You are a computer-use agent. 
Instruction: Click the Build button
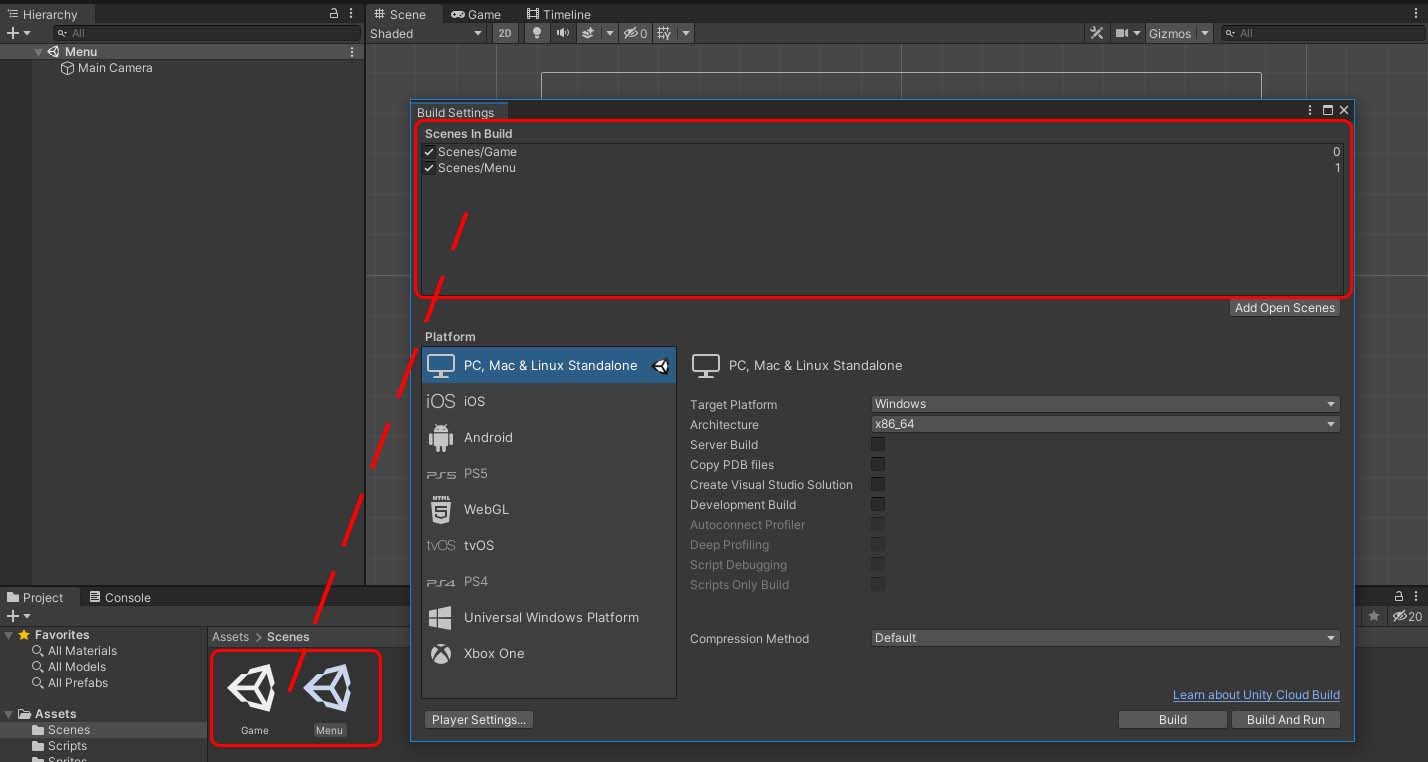(1173, 720)
